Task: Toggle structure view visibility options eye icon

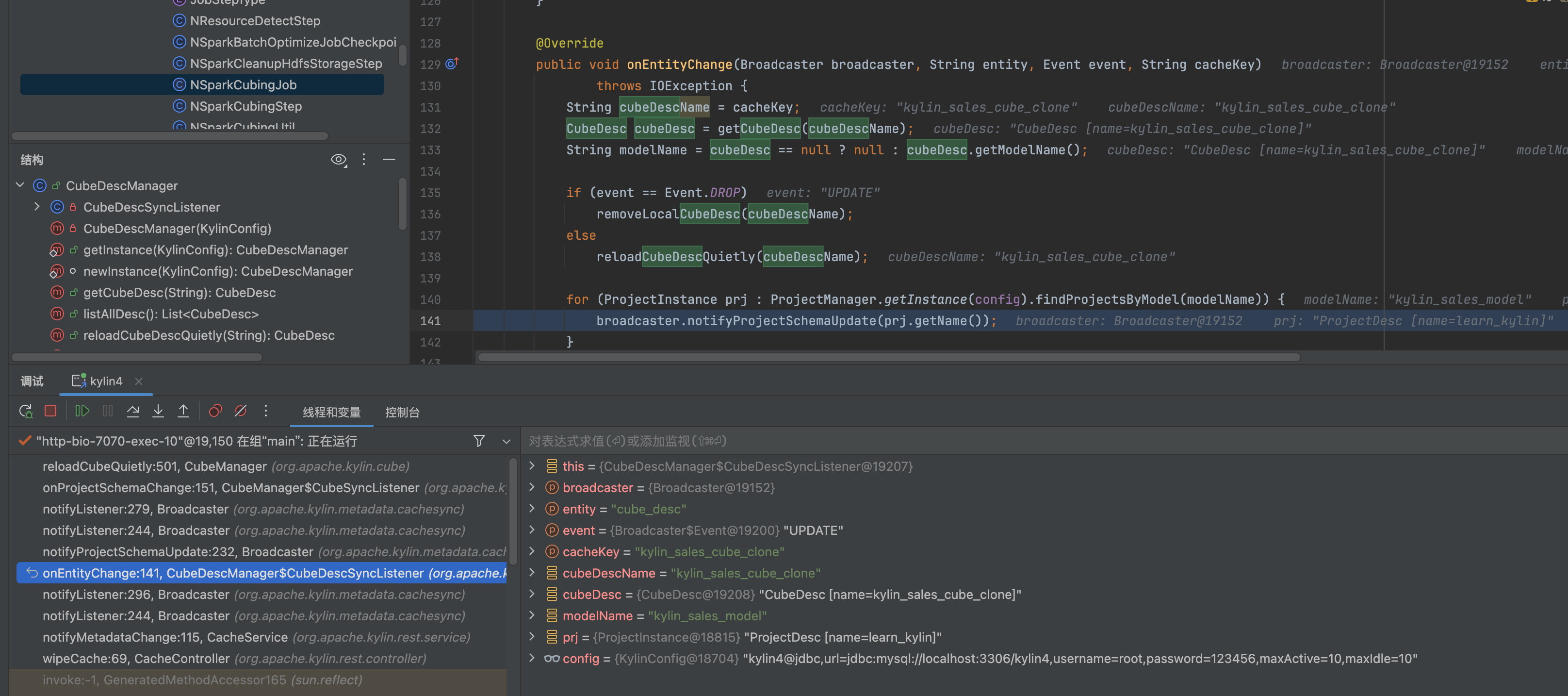Action: [x=339, y=160]
